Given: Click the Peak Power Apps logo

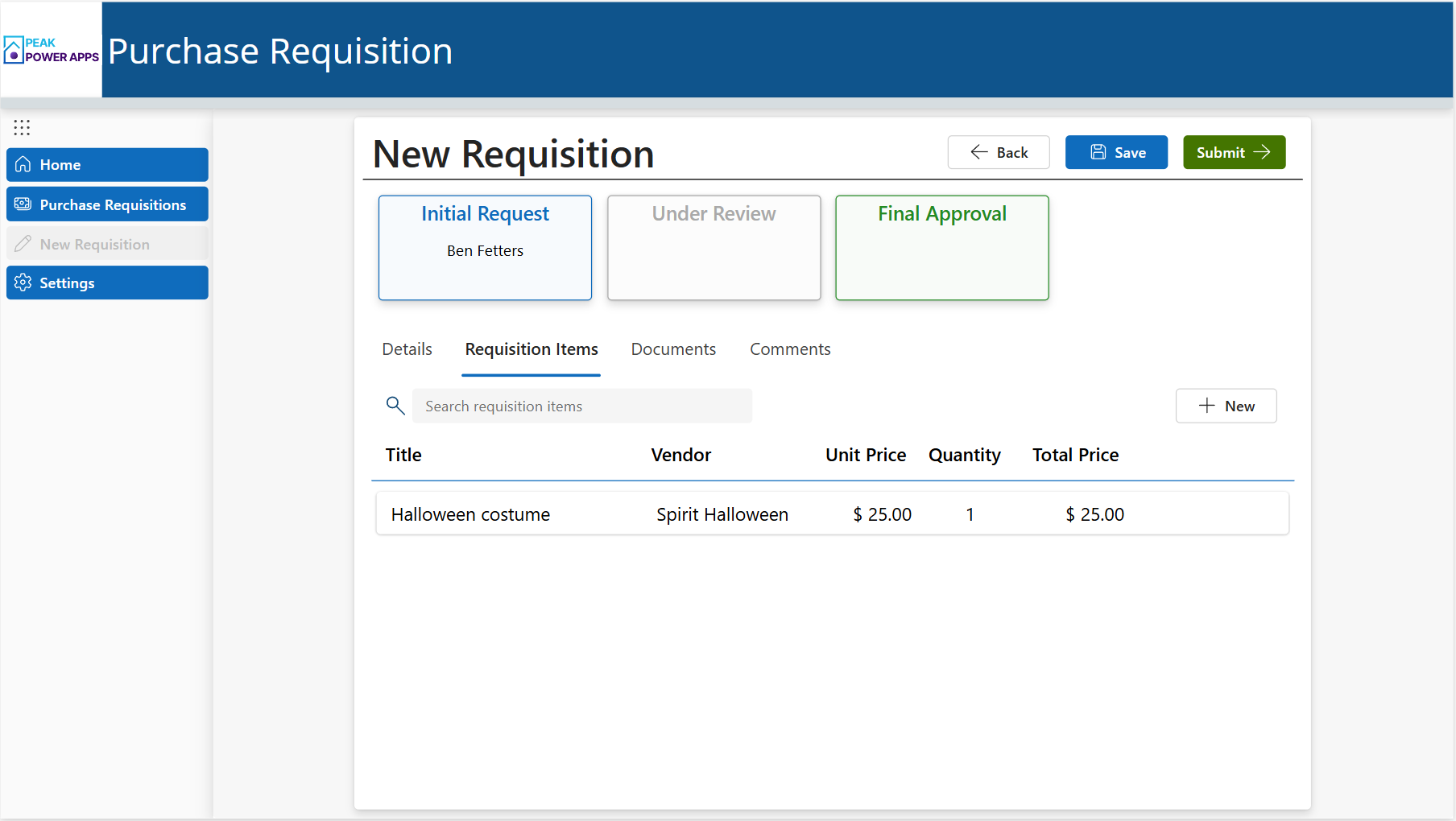Looking at the screenshot, I should [51, 50].
